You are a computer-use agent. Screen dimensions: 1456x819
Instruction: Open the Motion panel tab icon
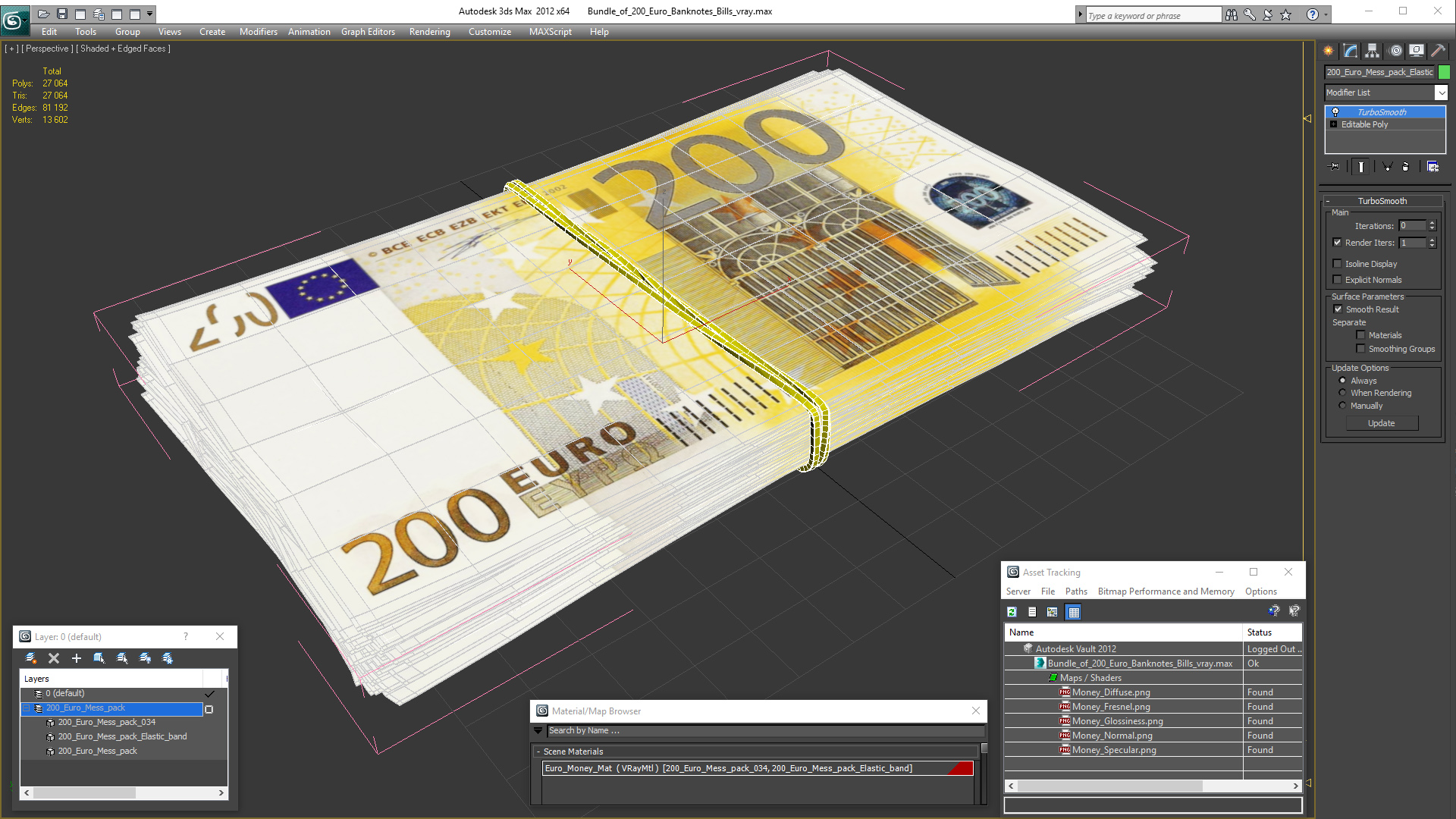point(1395,51)
